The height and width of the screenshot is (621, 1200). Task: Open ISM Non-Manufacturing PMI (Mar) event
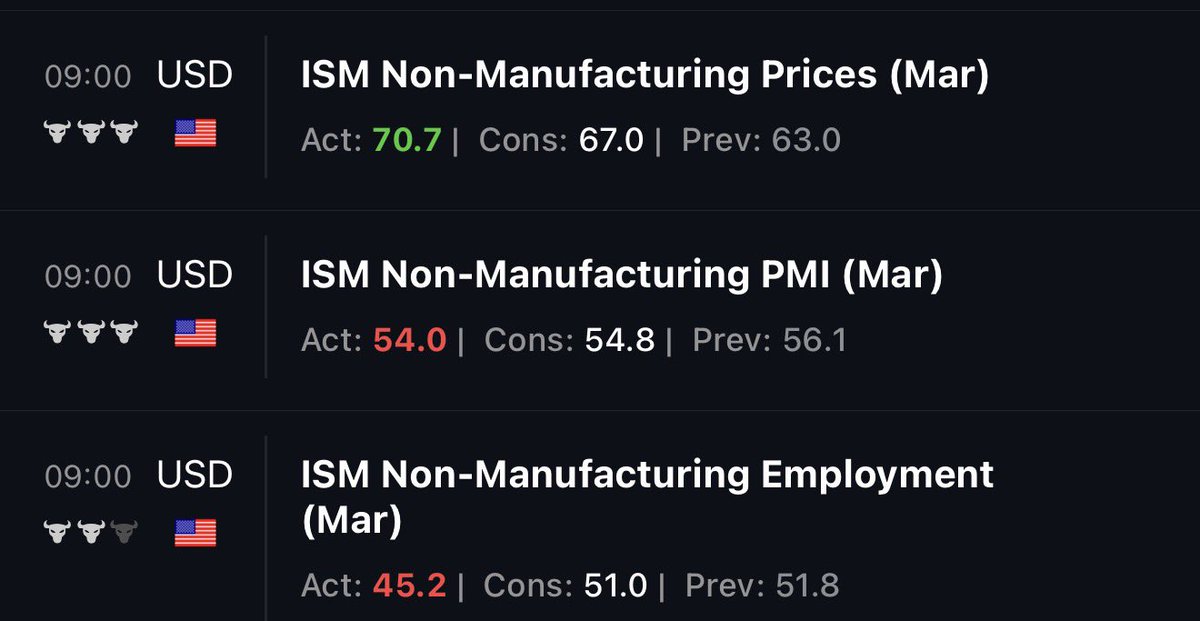click(621, 277)
